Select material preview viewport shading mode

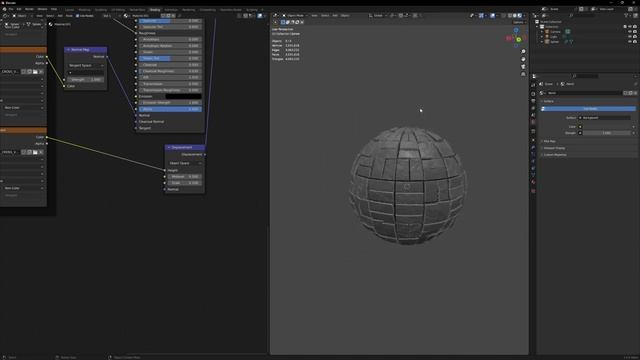click(x=520, y=16)
